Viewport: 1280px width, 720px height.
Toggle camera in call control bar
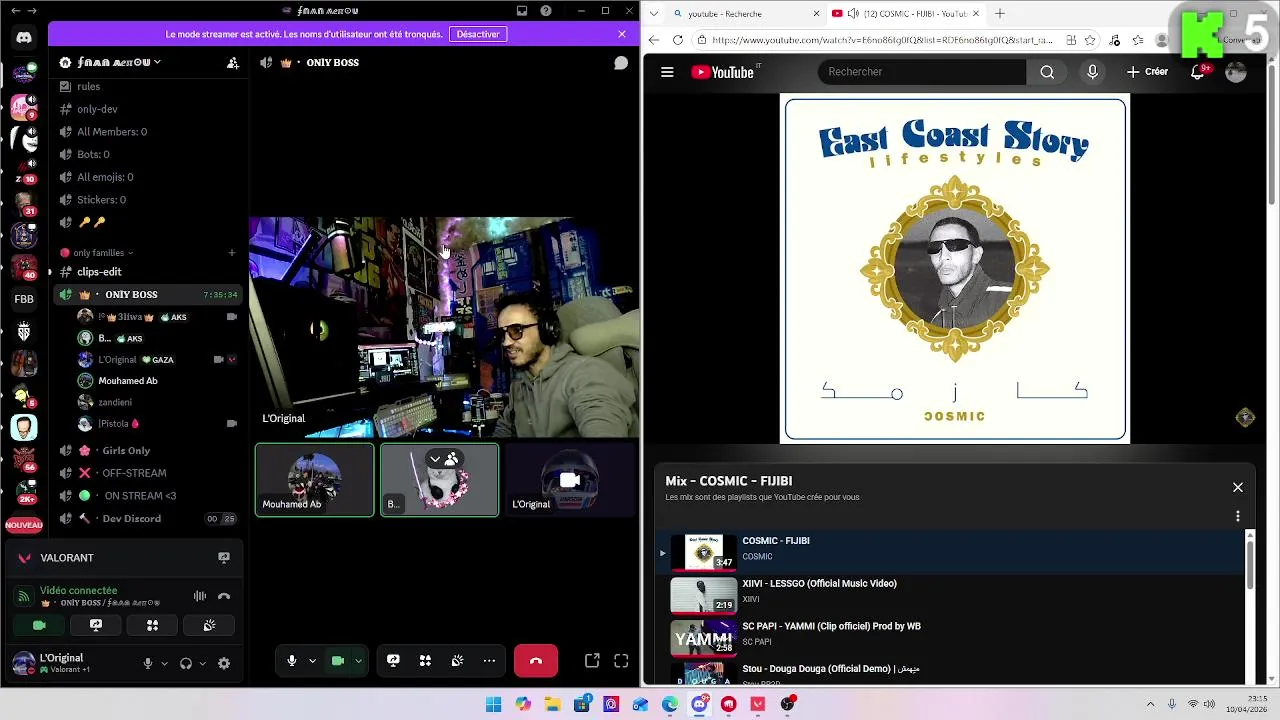coord(338,661)
